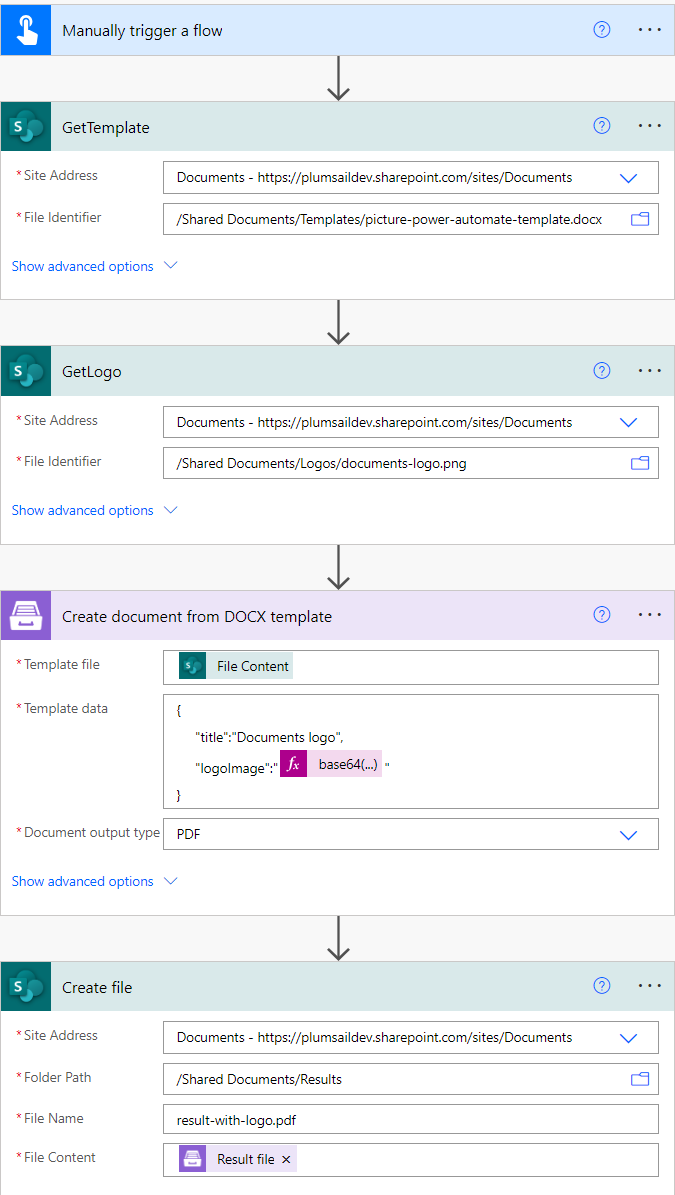The height and width of the screenshot is (1195, 675).
Task: Collapse the GetTemplate action header
Action: click(x=338, y=127)
